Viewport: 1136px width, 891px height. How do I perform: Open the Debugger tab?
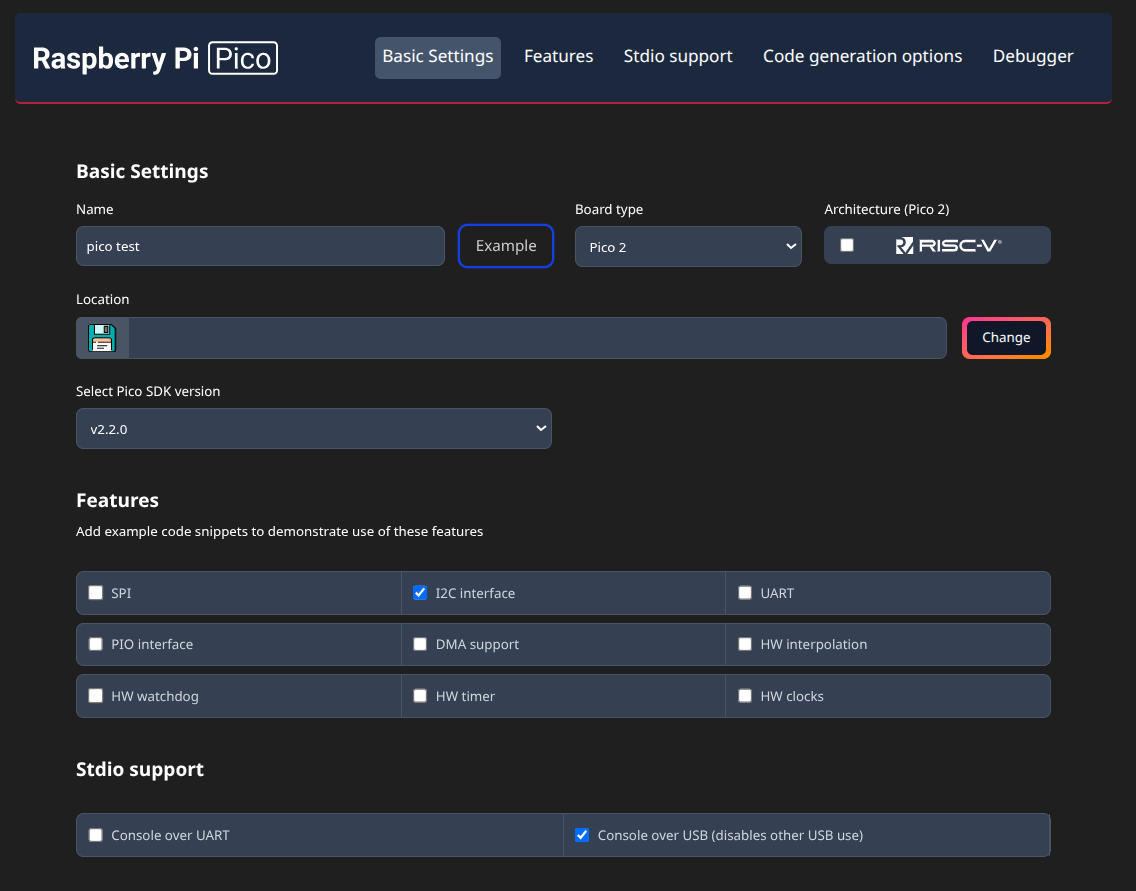1032,57
